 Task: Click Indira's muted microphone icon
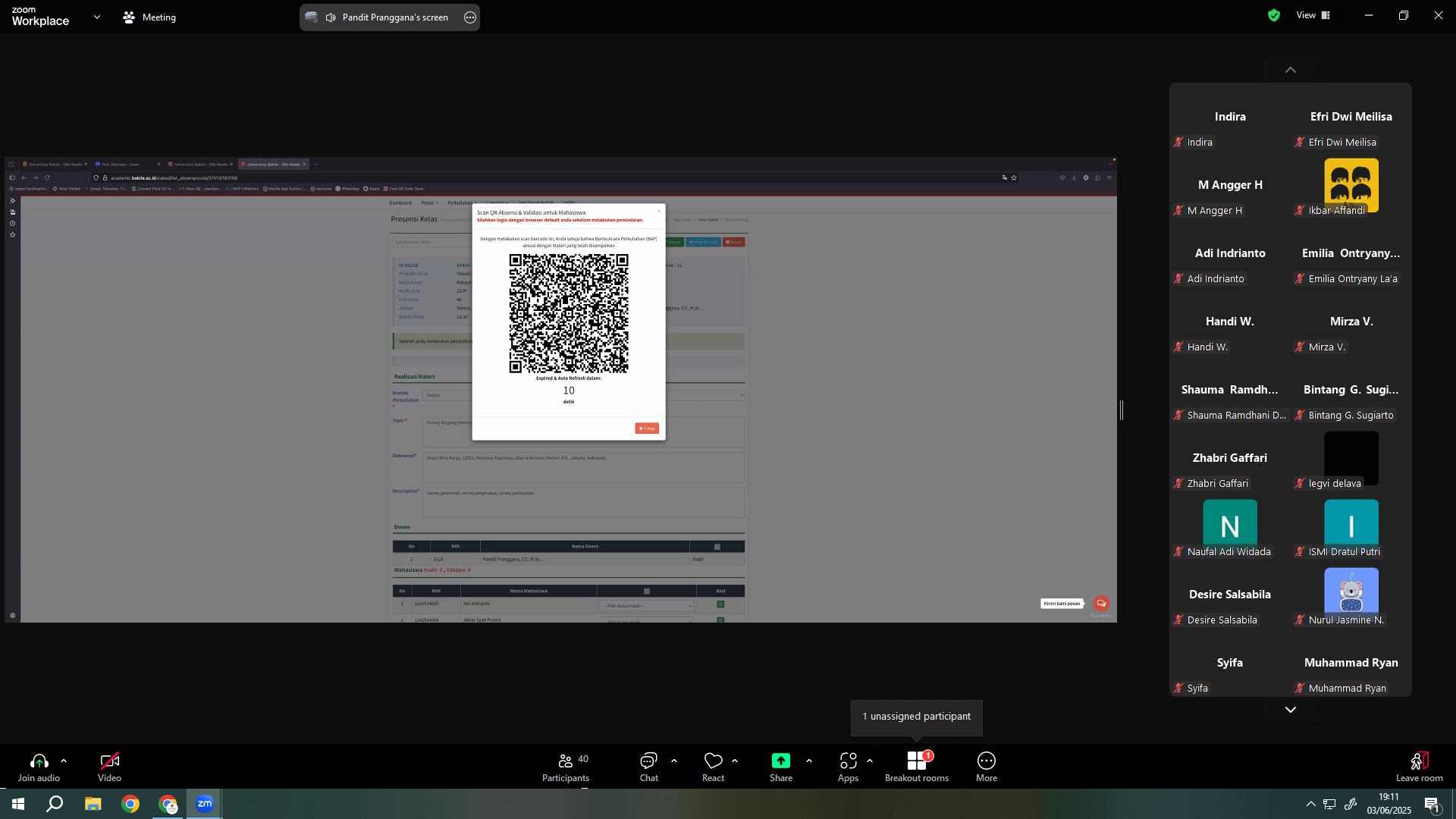pyautogui.click(x=1178, y=142)
